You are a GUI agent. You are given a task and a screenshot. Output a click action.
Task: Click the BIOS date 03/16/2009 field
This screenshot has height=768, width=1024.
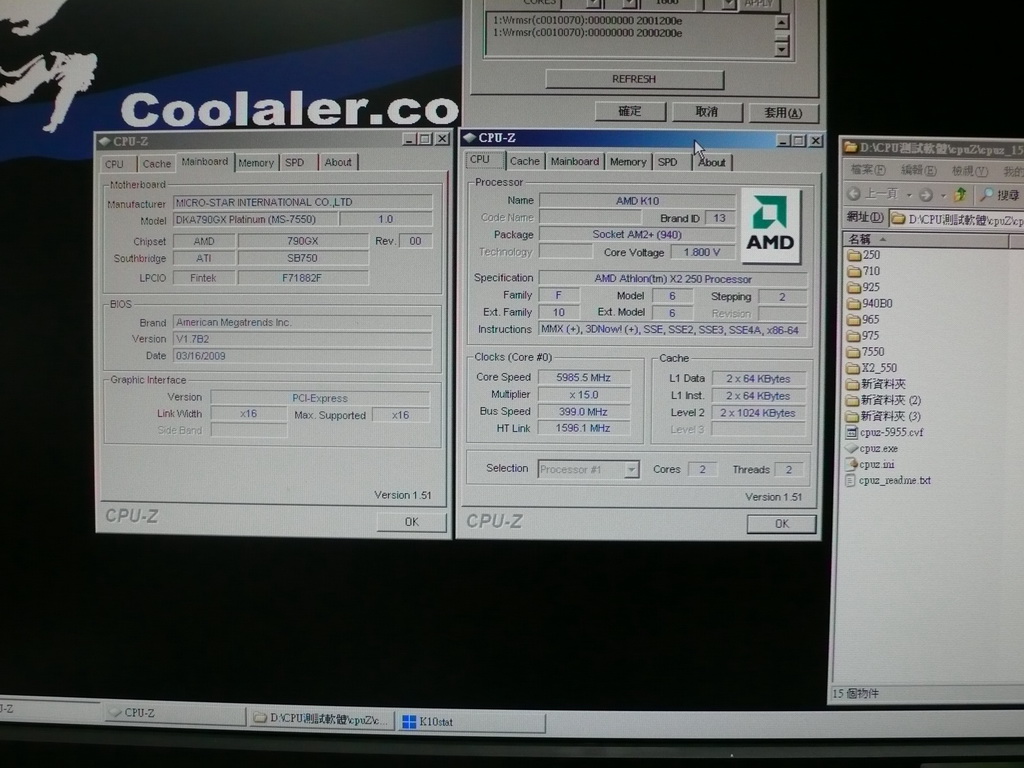pos(302,356)
